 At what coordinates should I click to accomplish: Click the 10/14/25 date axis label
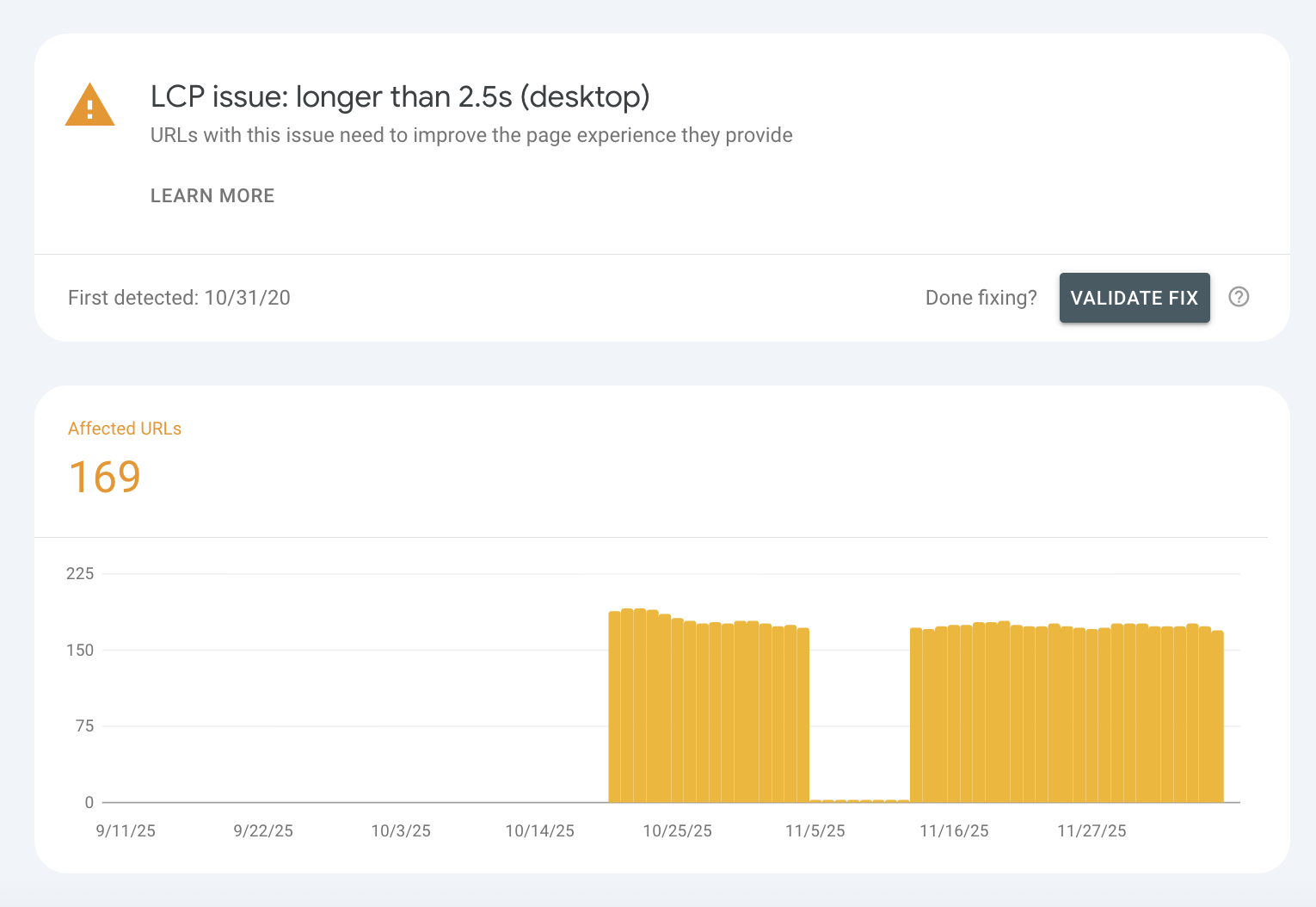[x=539, y=830]
